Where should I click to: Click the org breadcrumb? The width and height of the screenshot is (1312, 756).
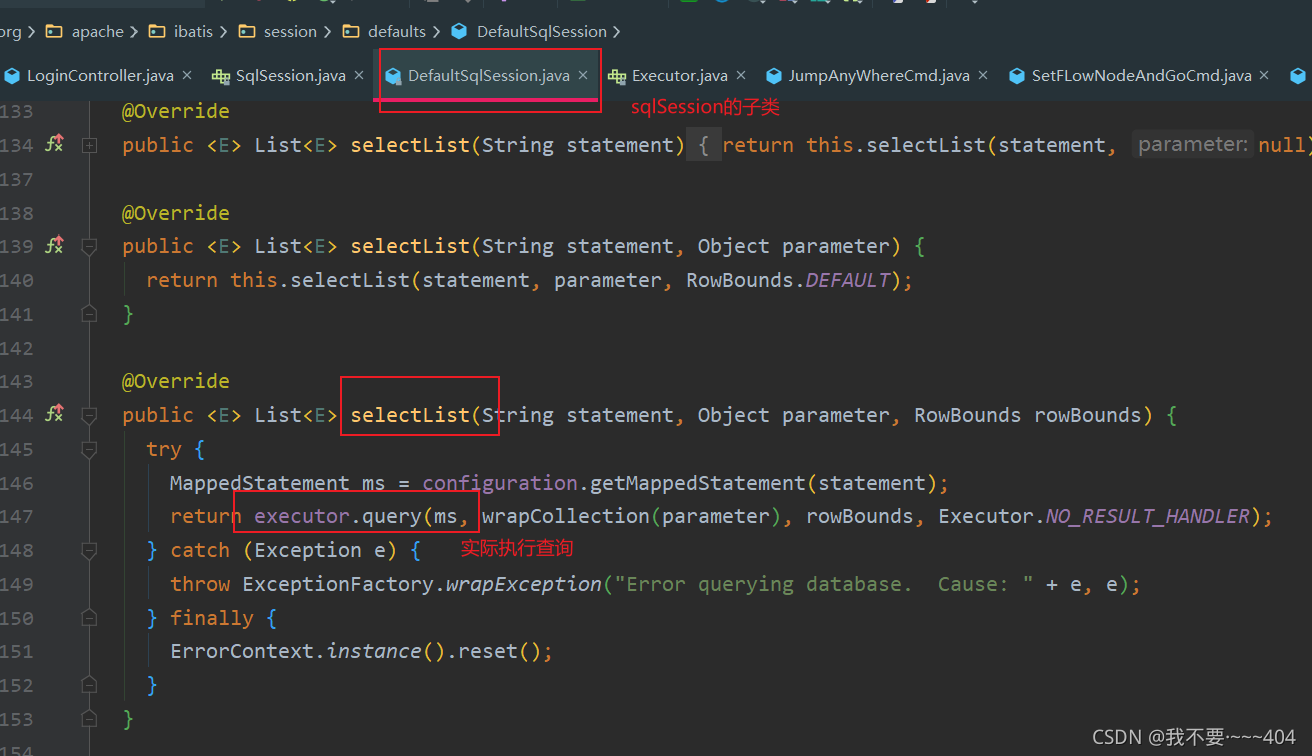point(10,32)
